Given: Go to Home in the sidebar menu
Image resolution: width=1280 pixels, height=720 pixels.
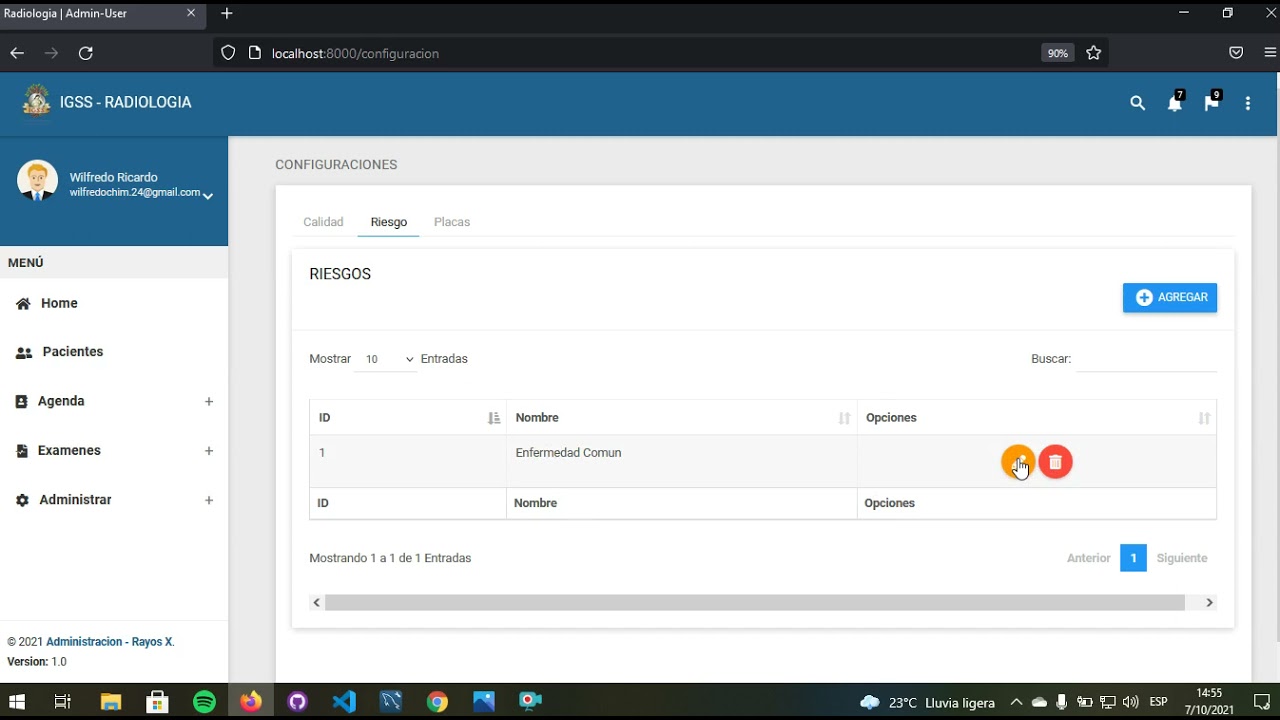Looking at the screenshot, I should 59,303.
